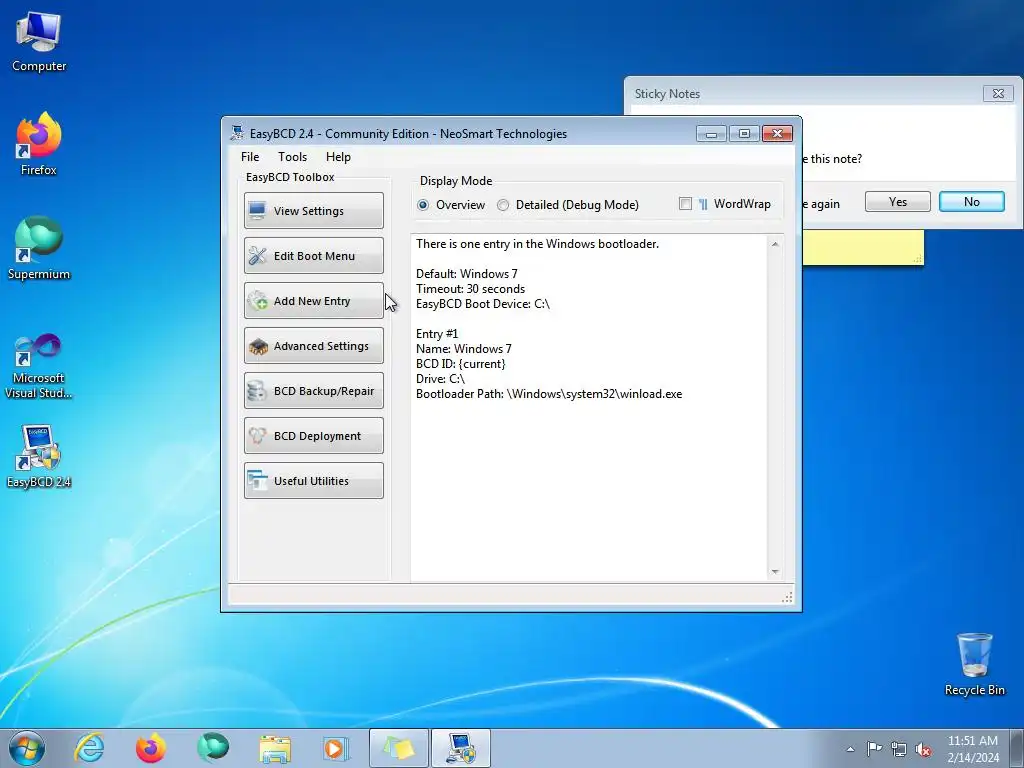
Task: Open the clock showing 11:51 AM
Action: (x=972, y=748)
